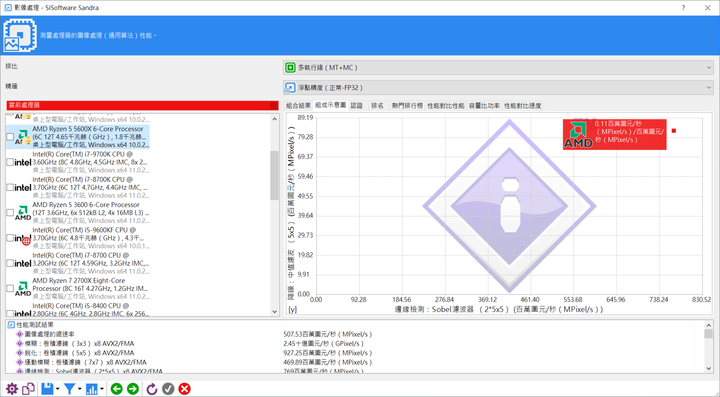Click the red X cancel icon

pos(185,389)
